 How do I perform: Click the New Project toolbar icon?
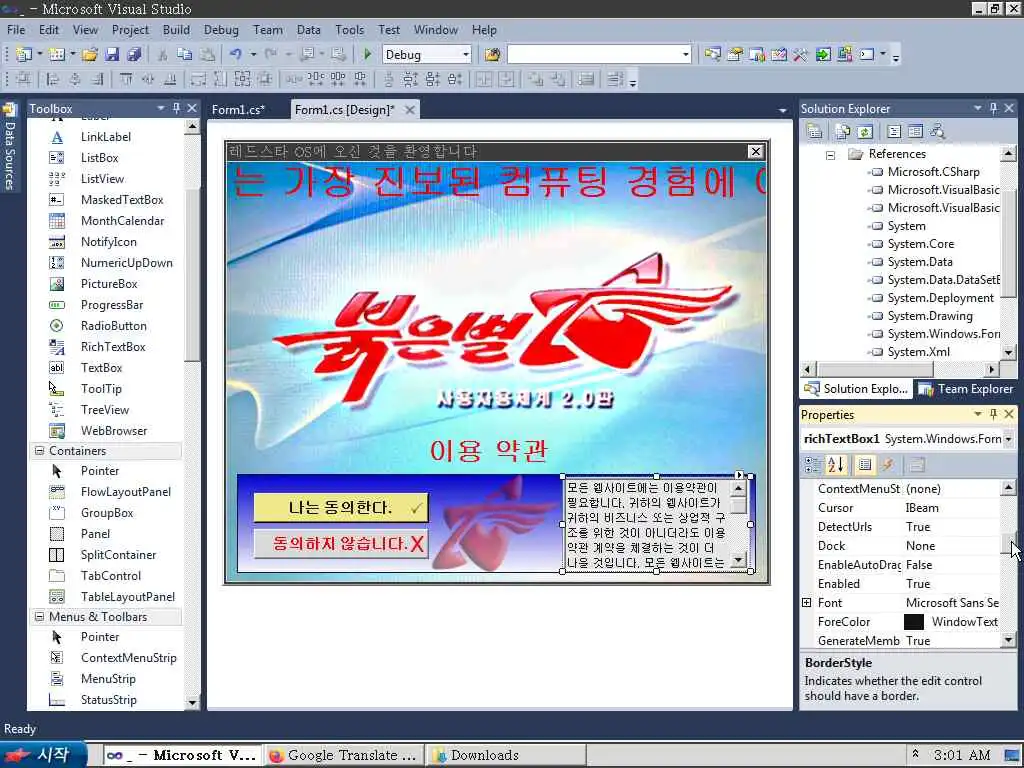(24, 54)
